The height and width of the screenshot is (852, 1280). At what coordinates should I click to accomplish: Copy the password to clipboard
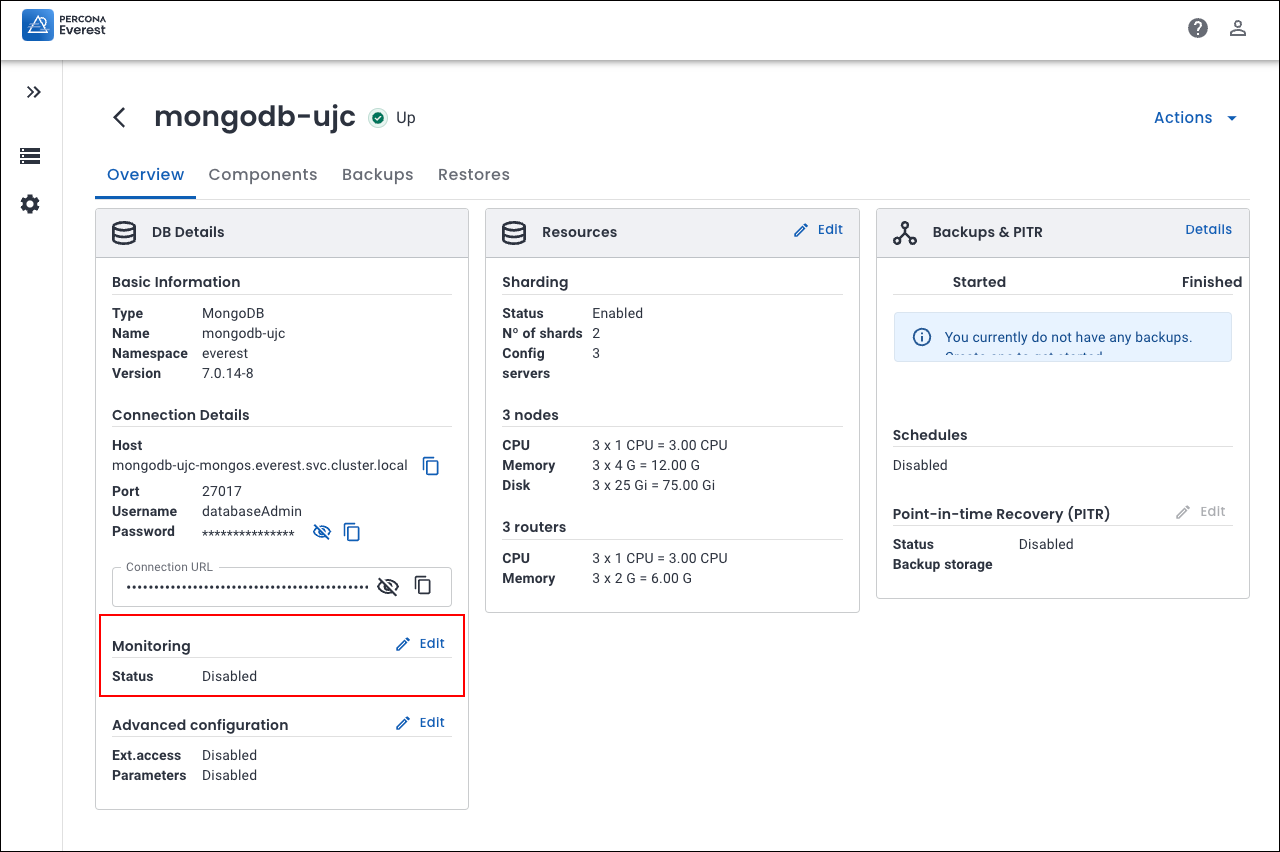[x=352, y=532]
